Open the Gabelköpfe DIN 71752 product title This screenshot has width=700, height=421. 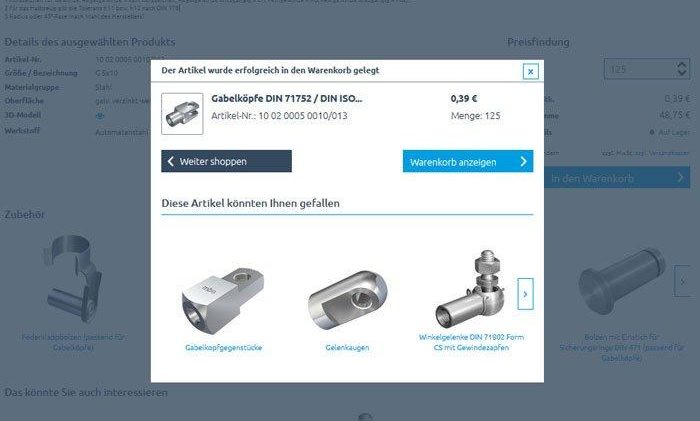click(x=287, y=99)
